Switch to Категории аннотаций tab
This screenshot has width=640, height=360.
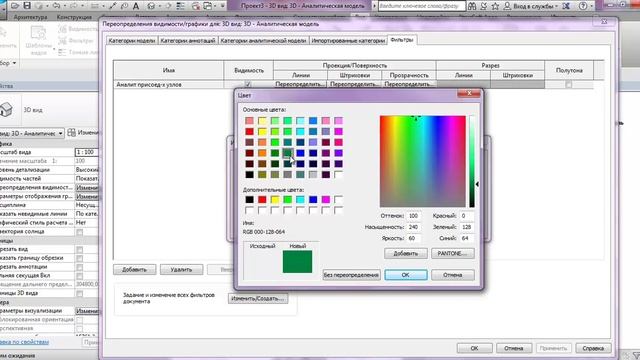pyautogui.click(x=188, y=41)
